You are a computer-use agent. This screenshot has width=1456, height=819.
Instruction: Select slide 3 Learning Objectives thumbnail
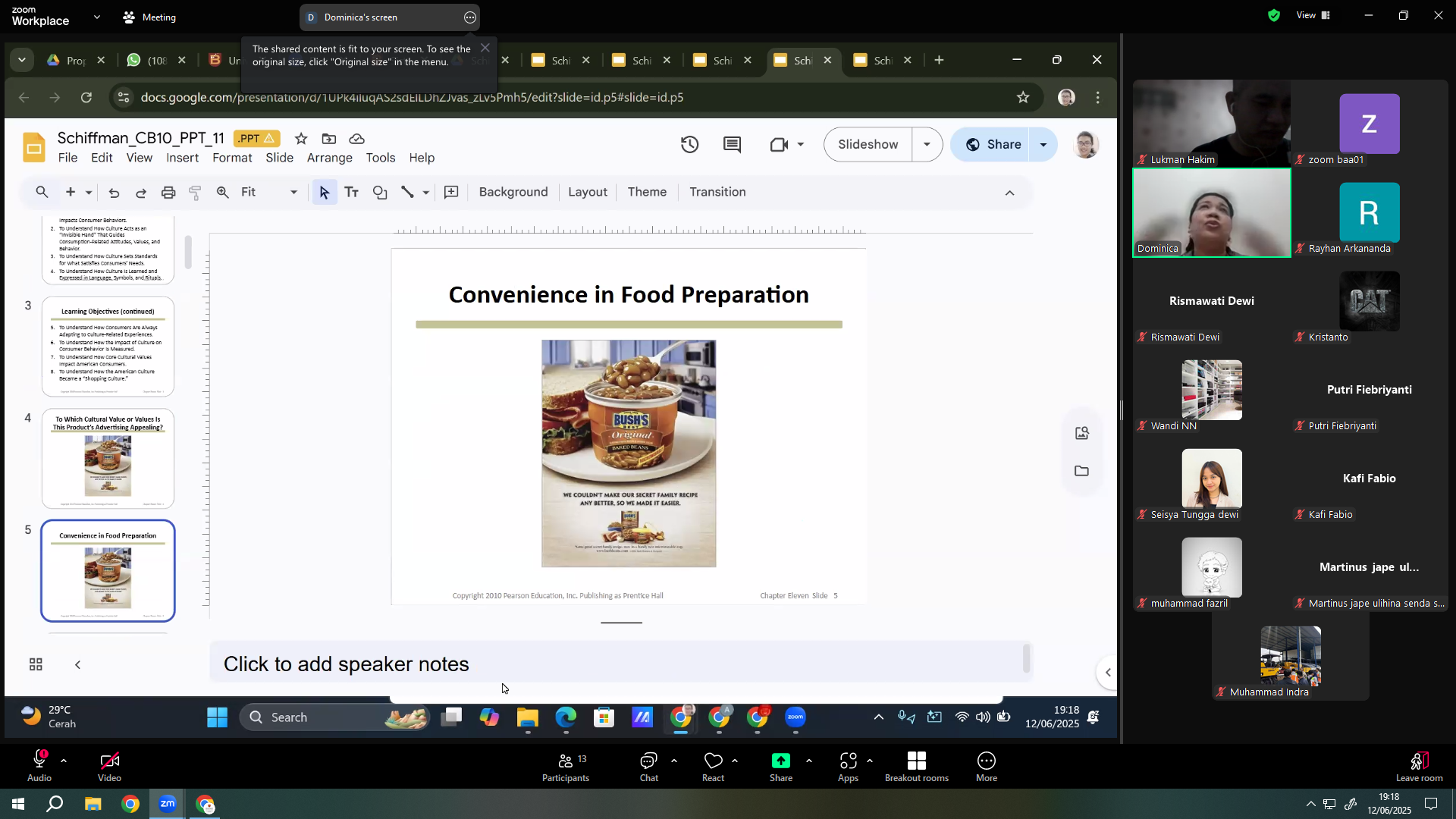point(108,347)
